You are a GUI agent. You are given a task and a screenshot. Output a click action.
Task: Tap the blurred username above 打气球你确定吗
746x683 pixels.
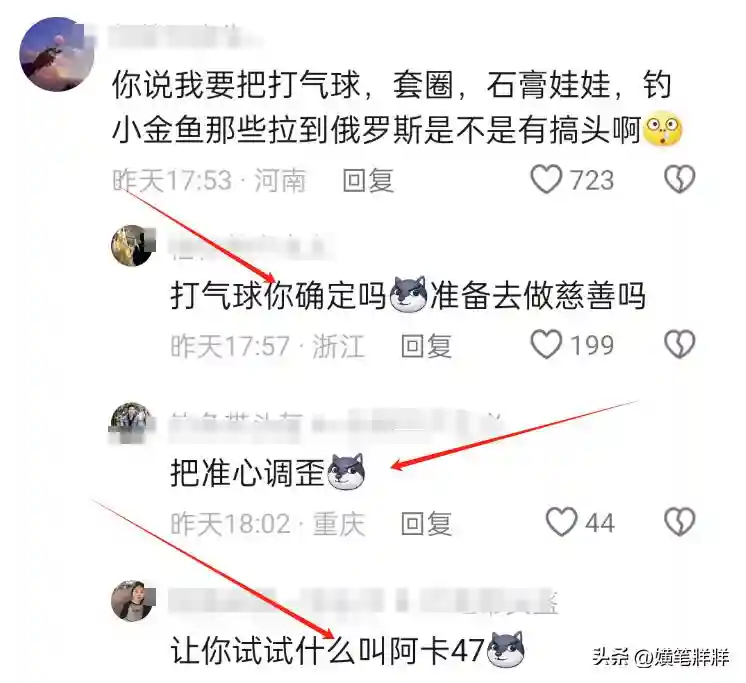tap(252, 245)
